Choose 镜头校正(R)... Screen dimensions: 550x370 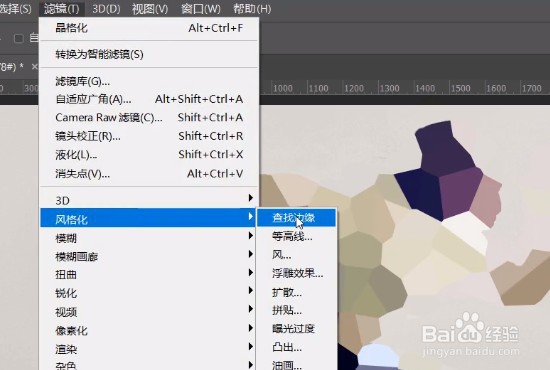click(149, 136)
